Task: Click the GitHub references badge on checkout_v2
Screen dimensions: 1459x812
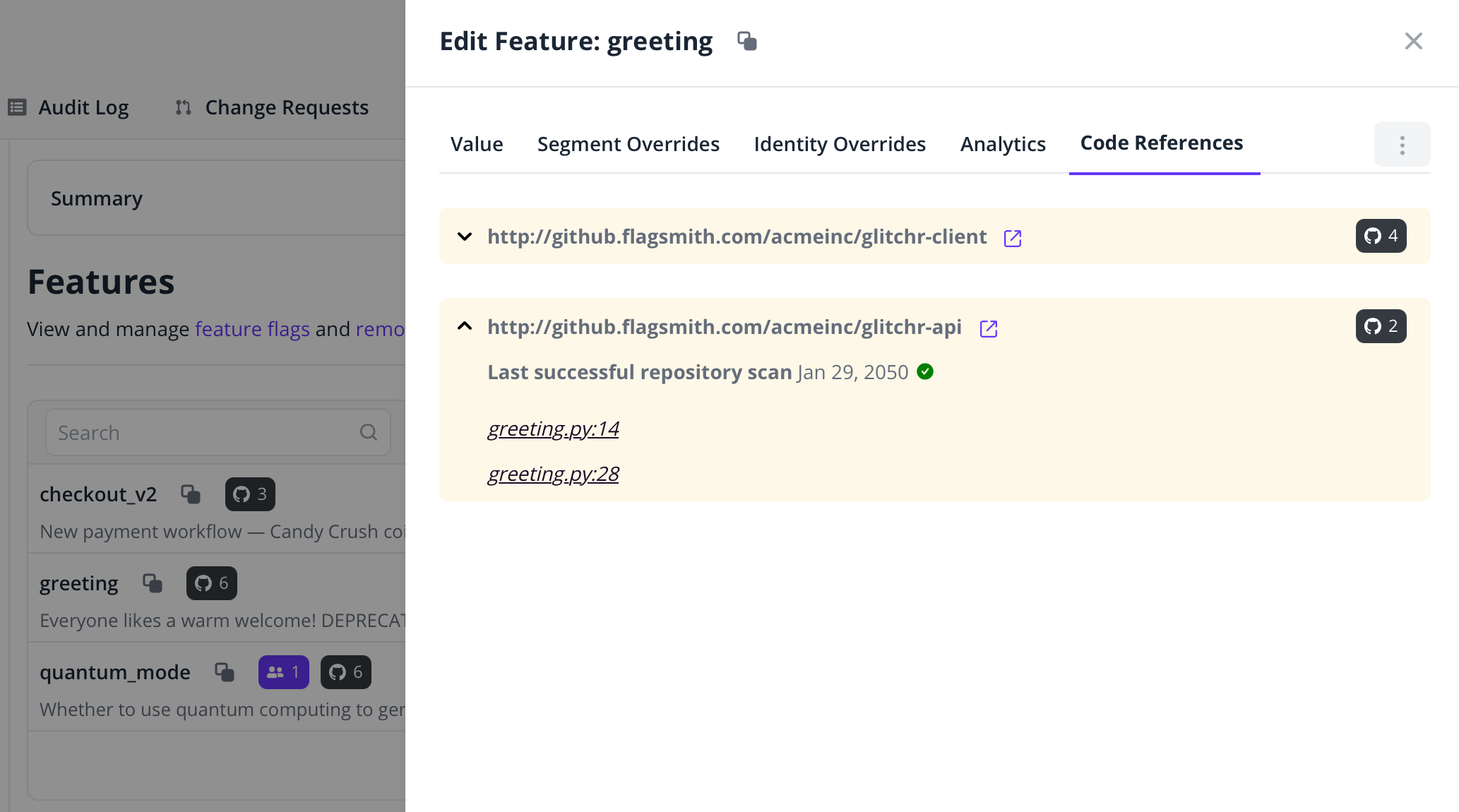Action: [x=249, y=494]
